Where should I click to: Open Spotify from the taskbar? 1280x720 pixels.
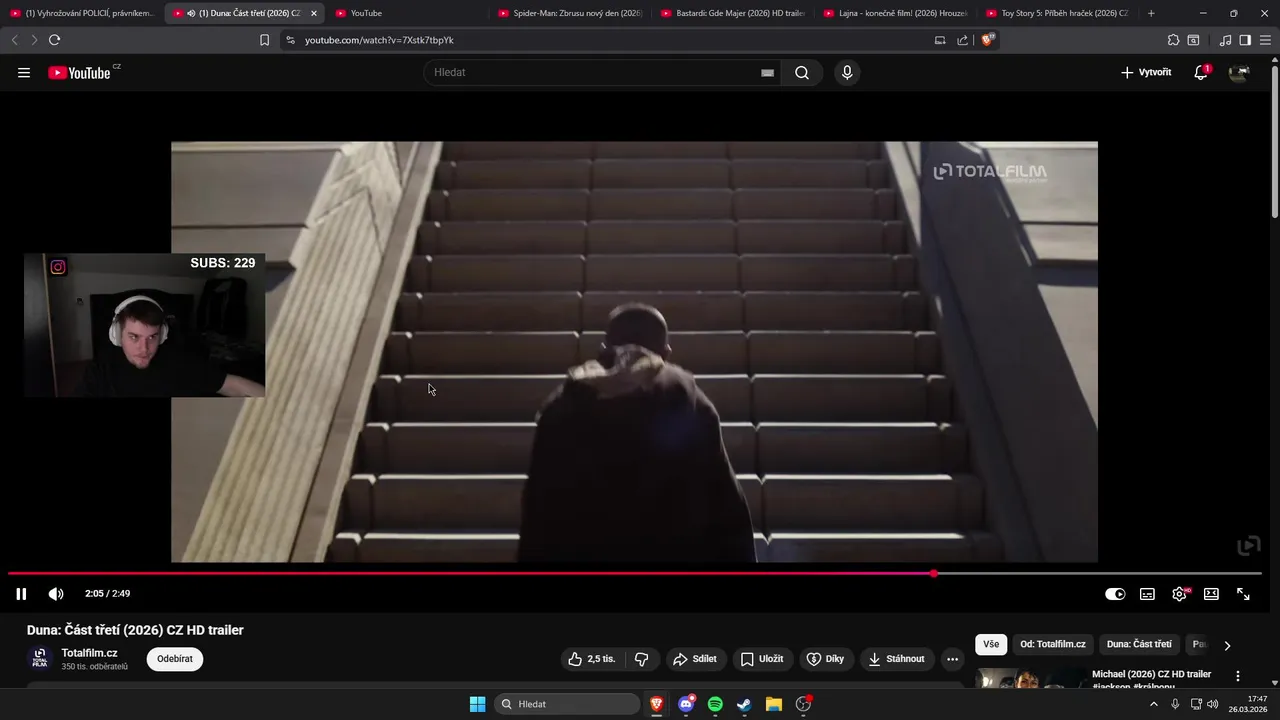(715, 704)
